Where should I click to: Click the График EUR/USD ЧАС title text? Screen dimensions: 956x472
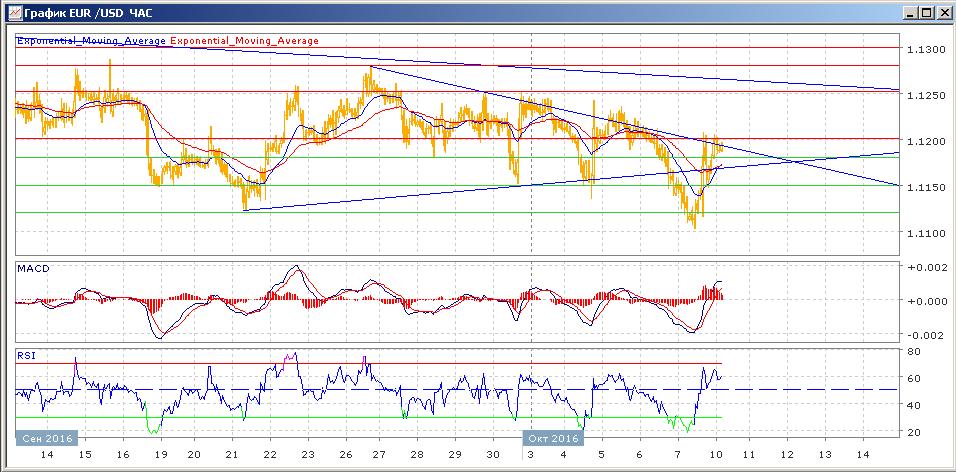coord(88,12)
